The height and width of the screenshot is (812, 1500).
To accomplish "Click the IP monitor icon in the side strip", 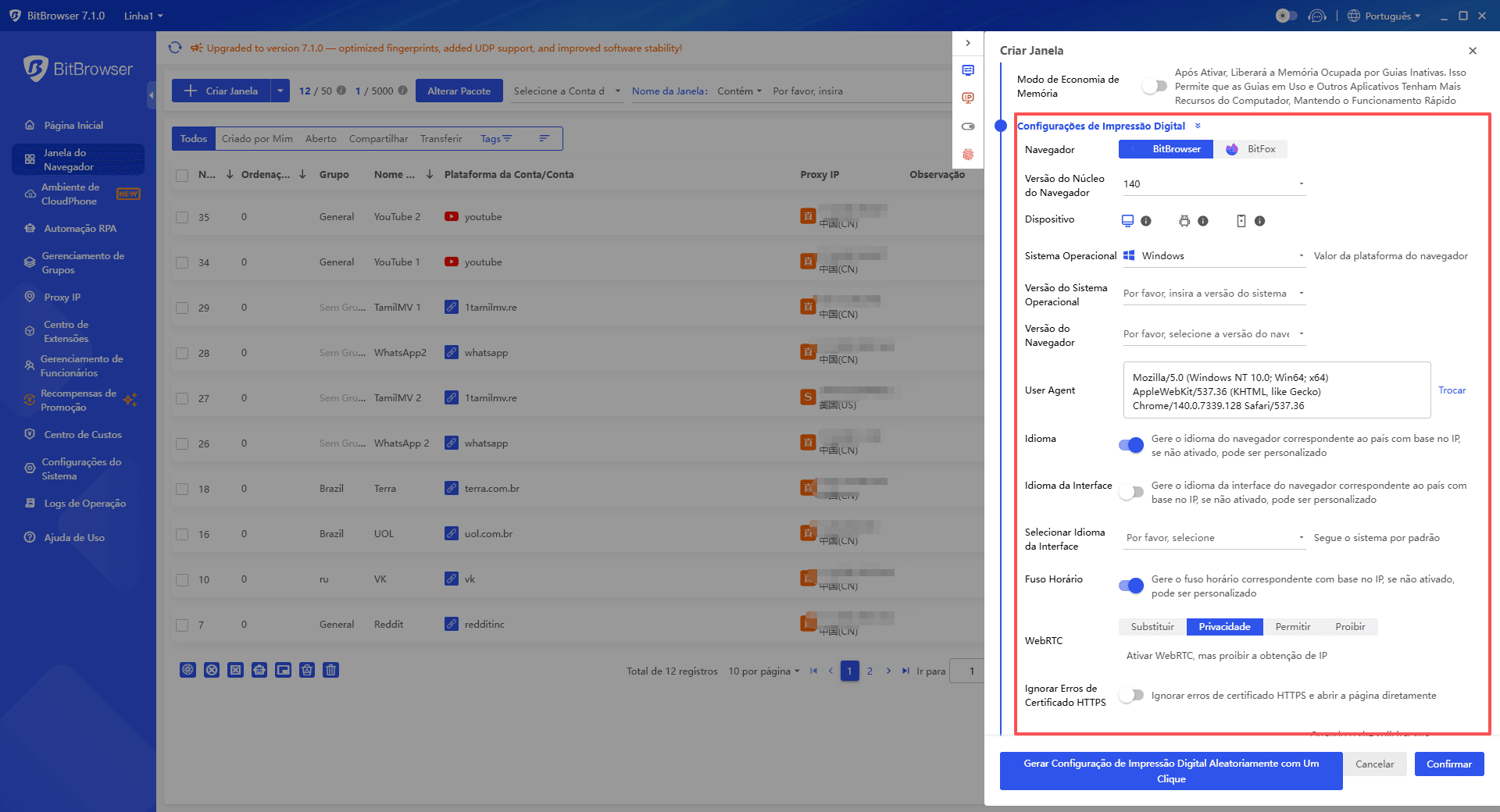I will [969, 98].
